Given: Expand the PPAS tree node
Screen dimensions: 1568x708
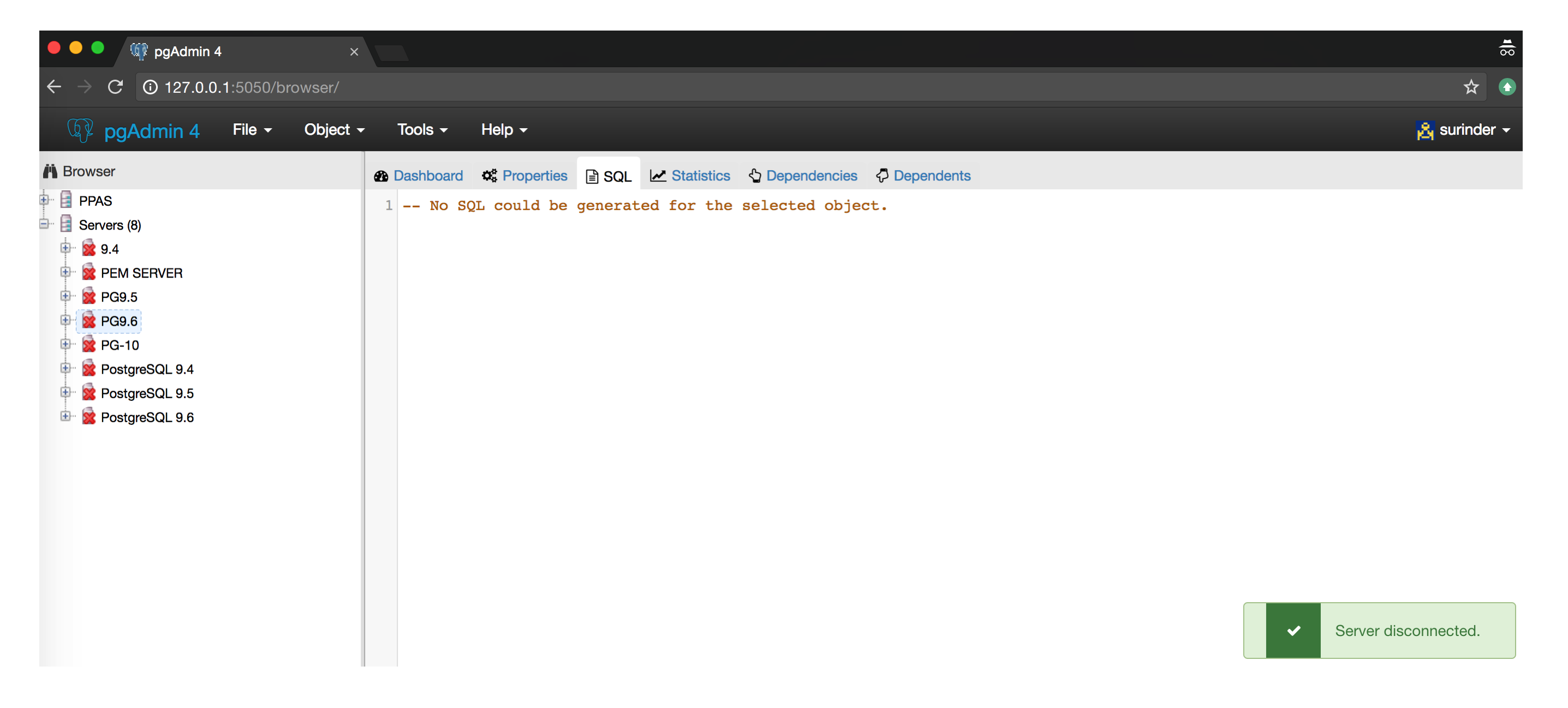Looking at the screenshot, I should [x=44, y=200].
